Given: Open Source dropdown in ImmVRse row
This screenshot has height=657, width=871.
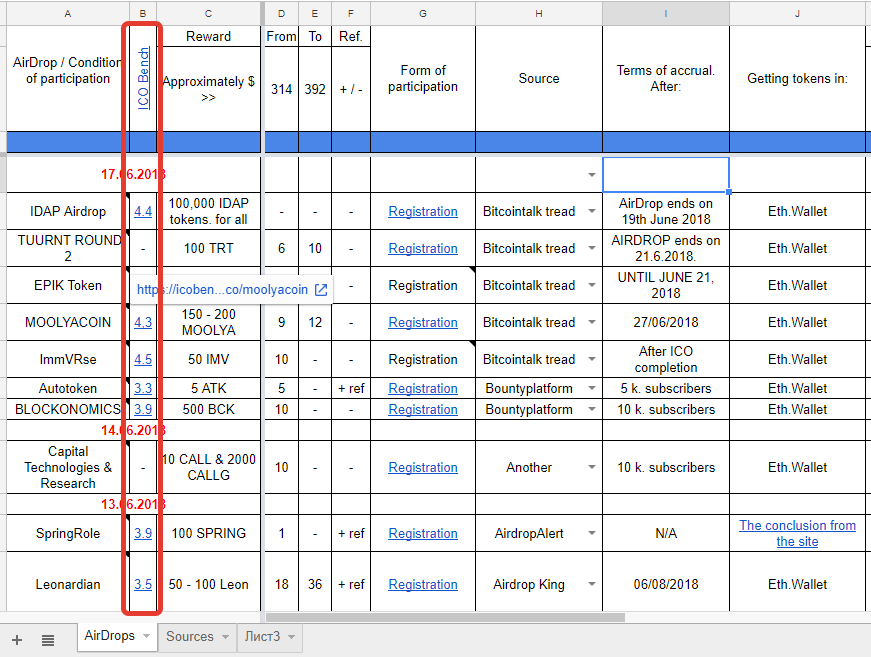Looking at the screenshot, I should (x=592, y=359).
